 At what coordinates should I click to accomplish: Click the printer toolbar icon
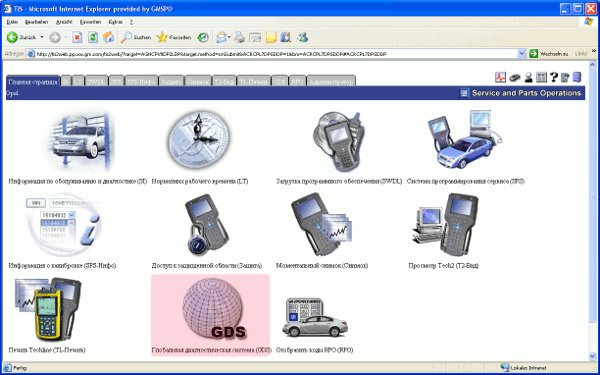(240, 37)
